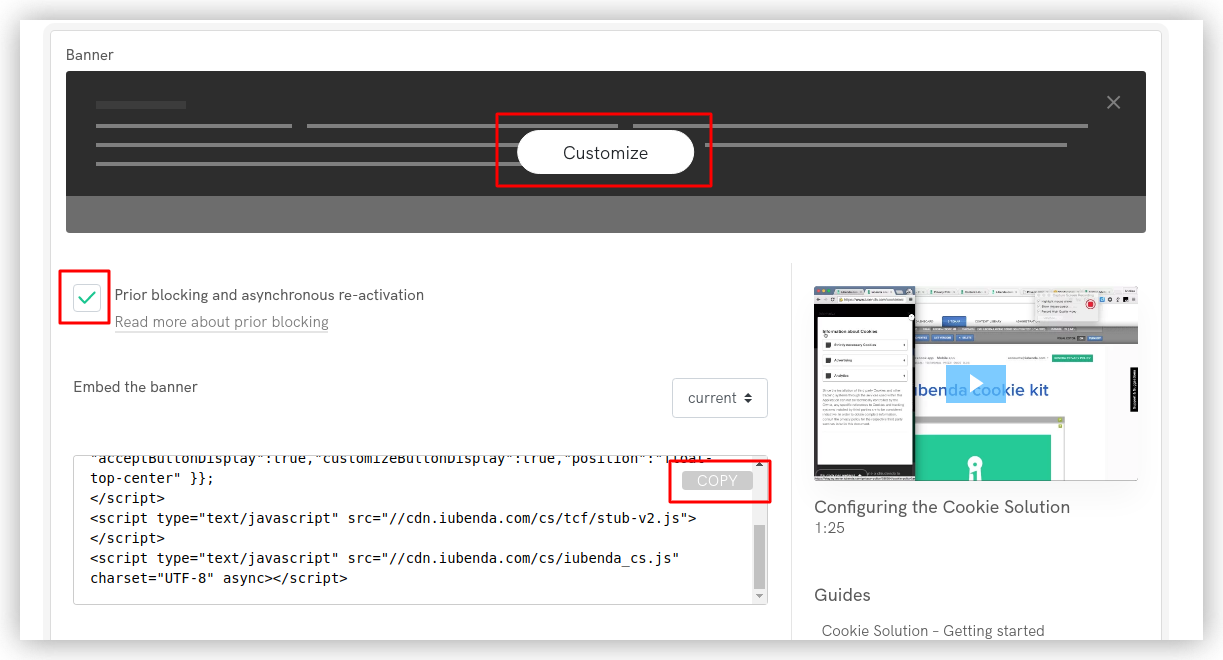
Task: Open "Read more about prior blocking"
Action: (221, 321)
